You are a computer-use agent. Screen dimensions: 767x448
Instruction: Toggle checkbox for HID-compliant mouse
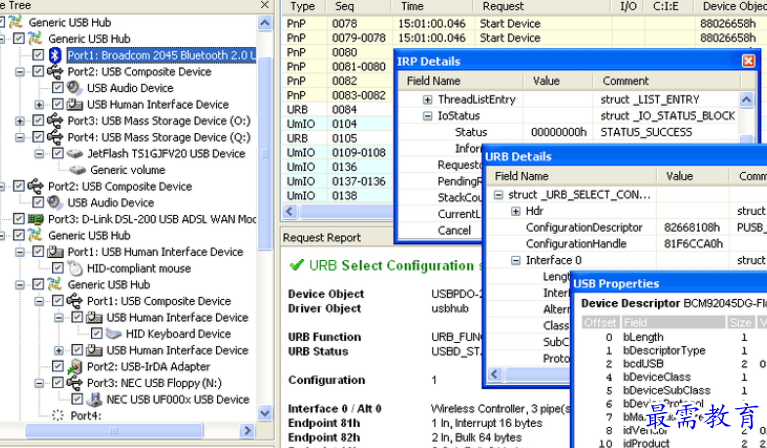[58, 268]
